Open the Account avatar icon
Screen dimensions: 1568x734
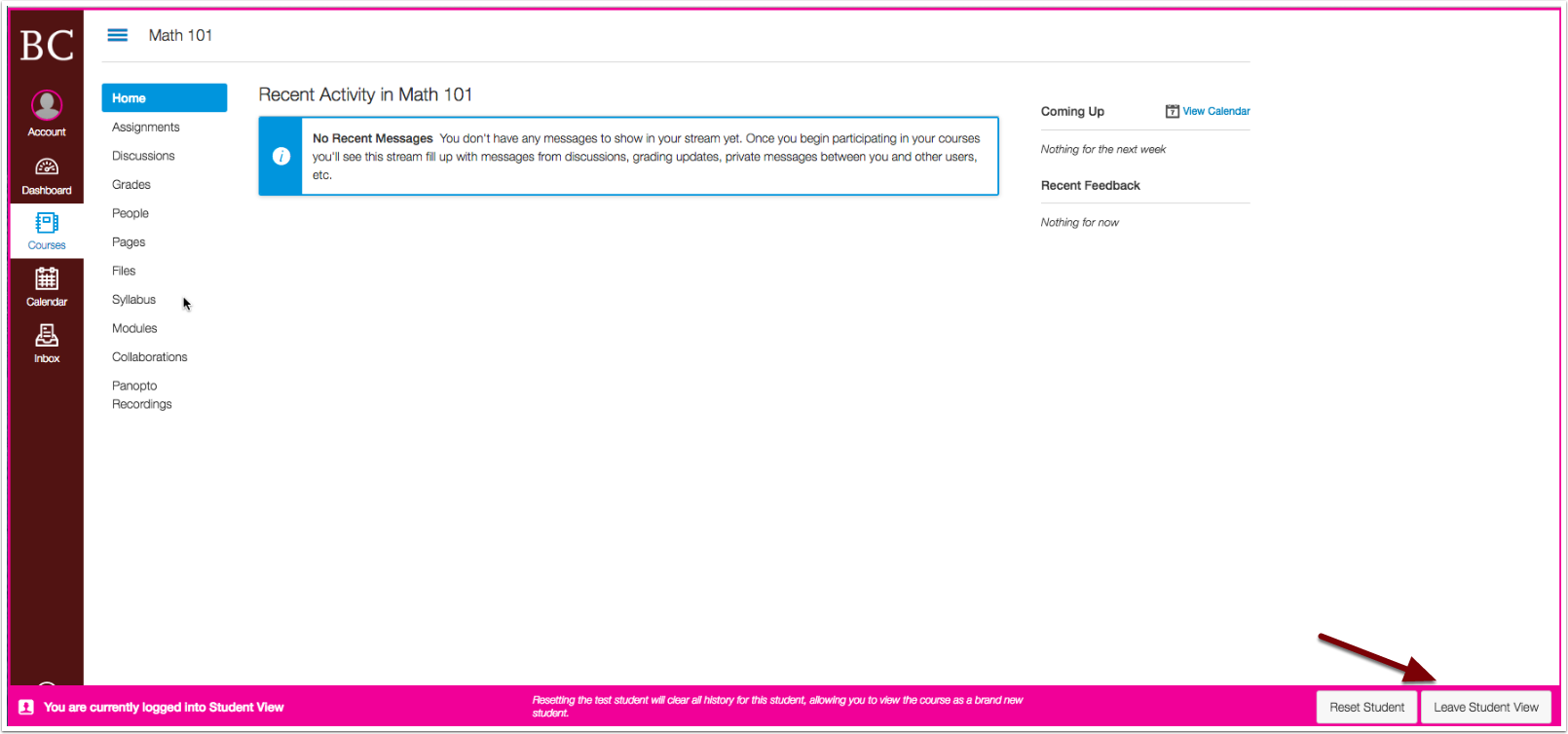point(47,105)
